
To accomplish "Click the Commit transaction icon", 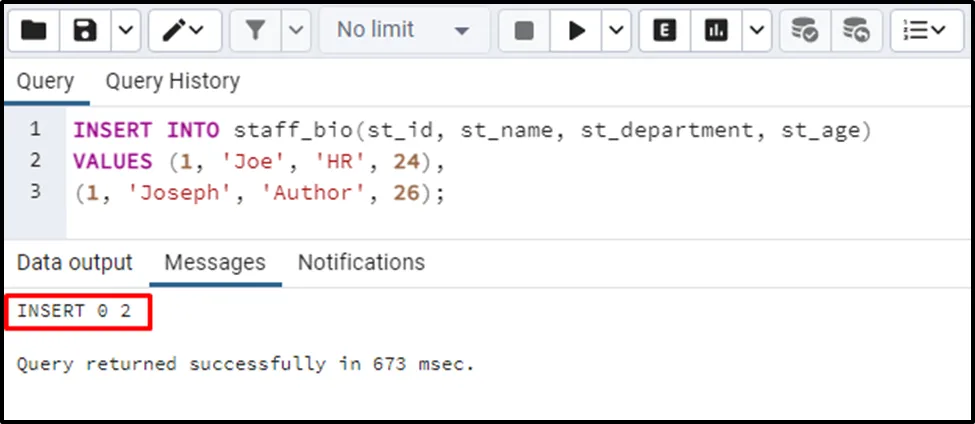I will (805, 31).
